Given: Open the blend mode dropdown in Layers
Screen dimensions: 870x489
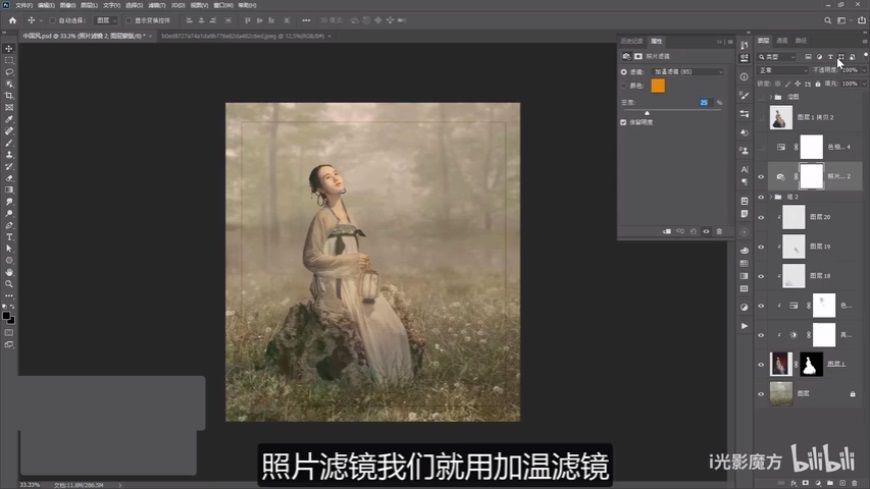Looking at the screenshot, I should point(783,70).
